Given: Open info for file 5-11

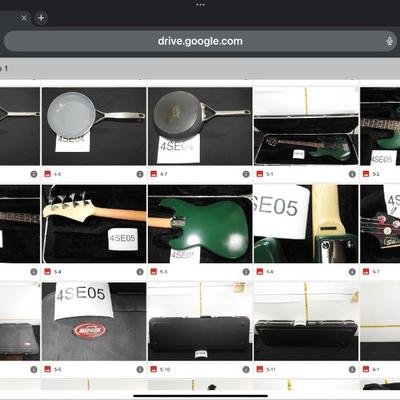Looking at the screenshot, I should [352, 369].
